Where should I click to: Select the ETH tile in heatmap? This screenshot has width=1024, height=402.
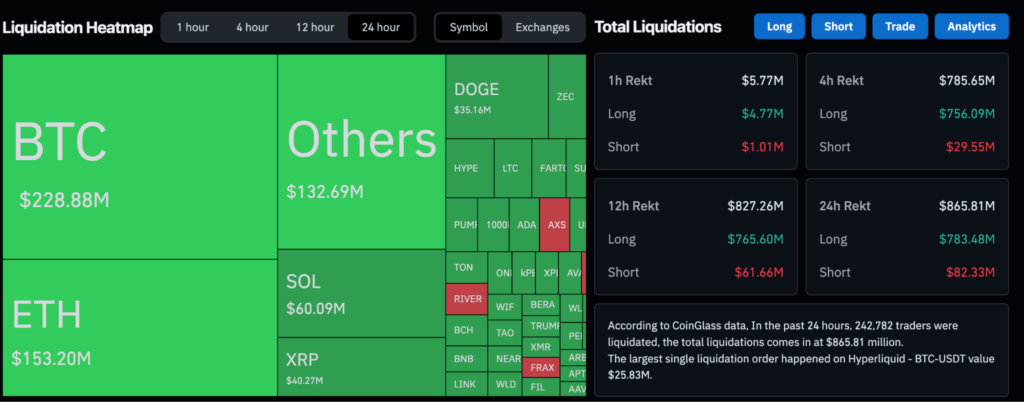140,328
